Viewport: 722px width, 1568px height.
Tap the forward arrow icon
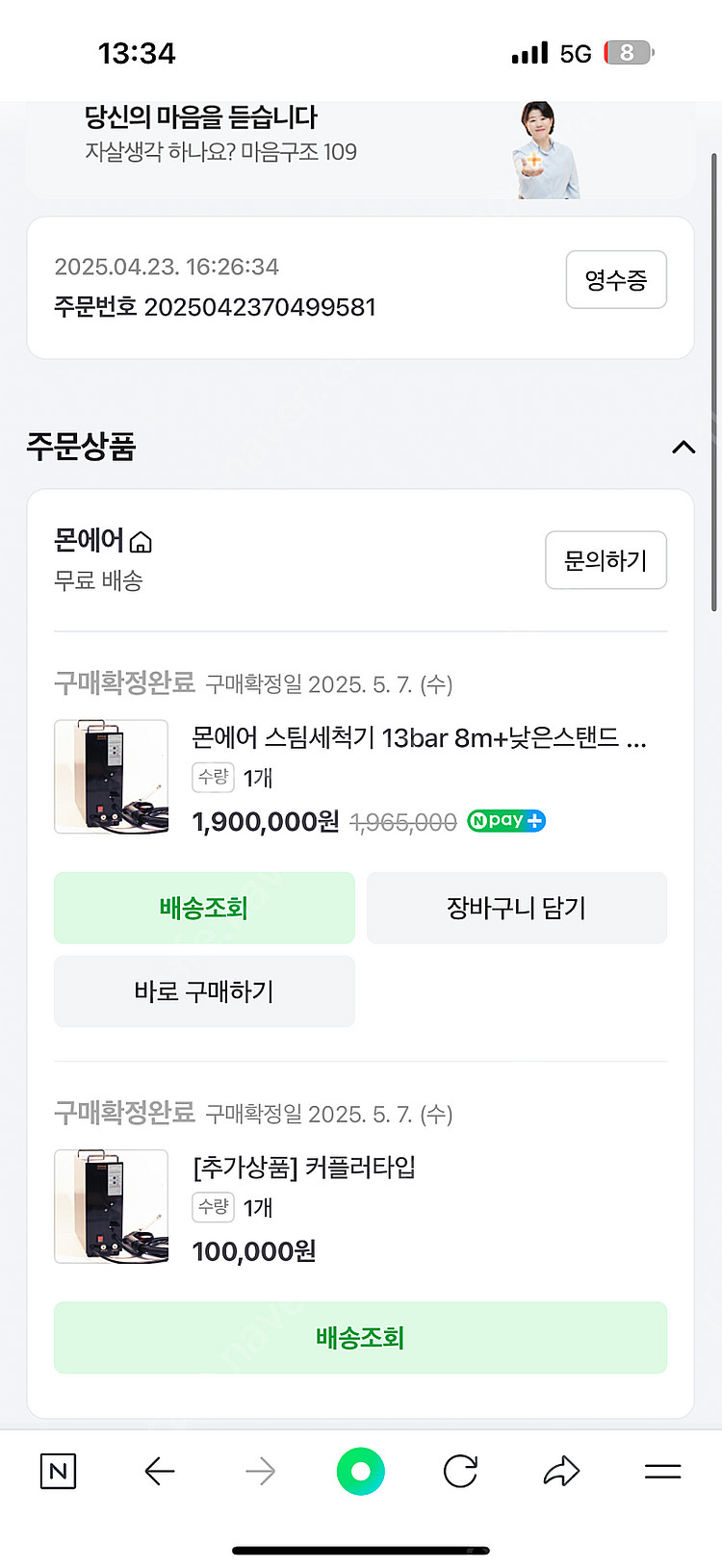click(x=260, y=1471)
